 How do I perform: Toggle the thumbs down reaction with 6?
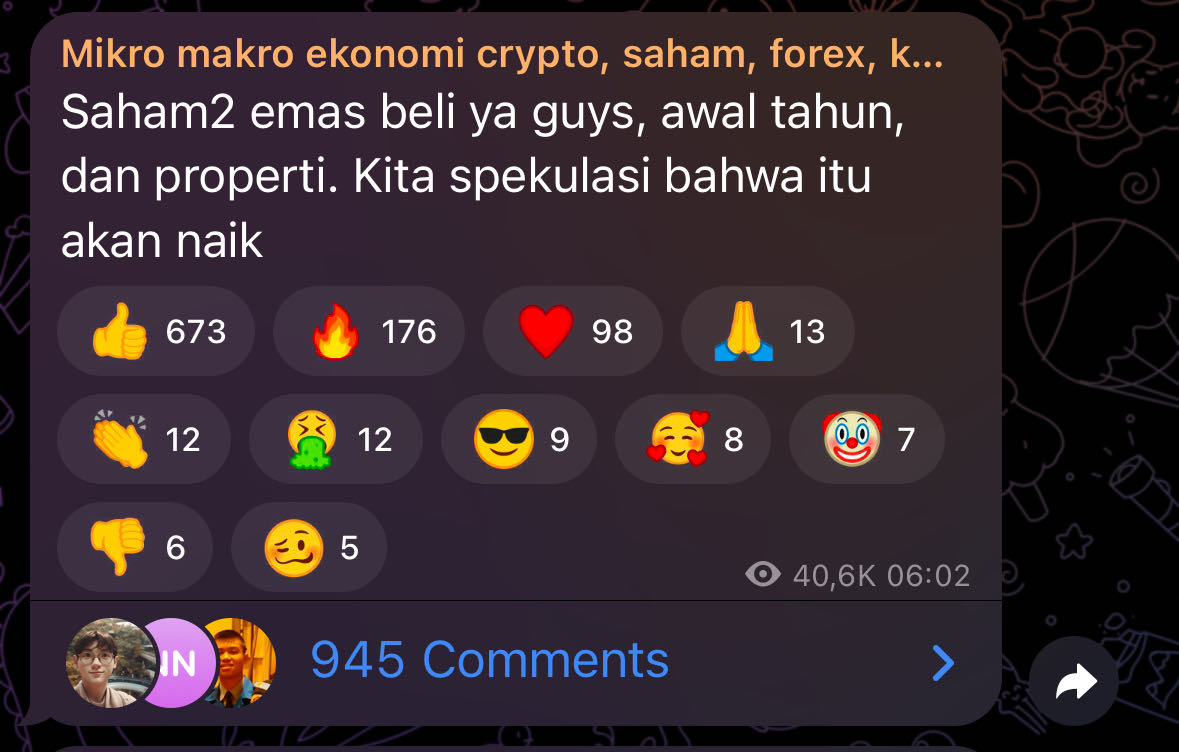coord(135,547)
